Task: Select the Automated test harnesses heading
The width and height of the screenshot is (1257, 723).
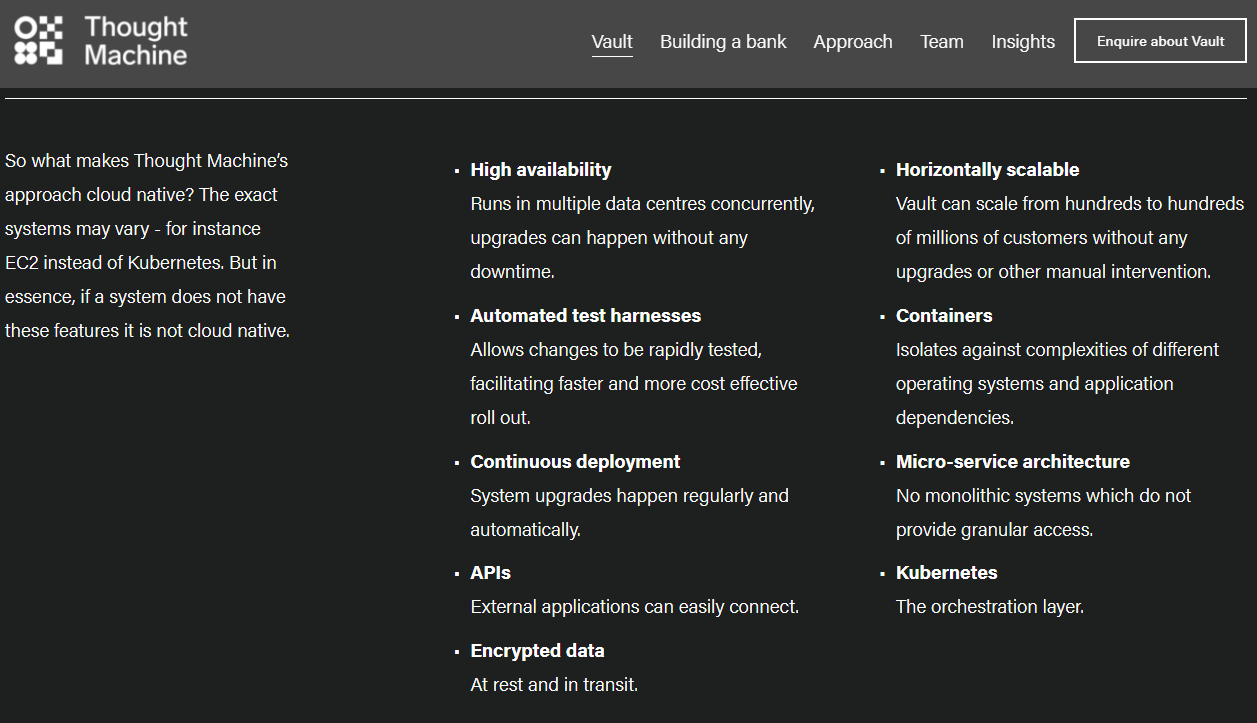Action: [586, 316]
